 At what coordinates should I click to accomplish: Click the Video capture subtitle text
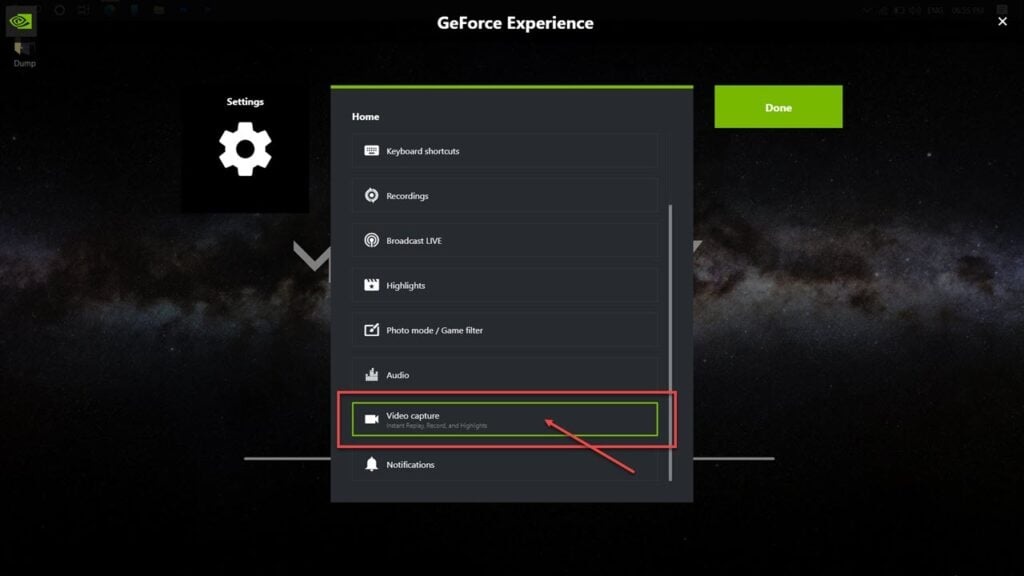(436, 426)
